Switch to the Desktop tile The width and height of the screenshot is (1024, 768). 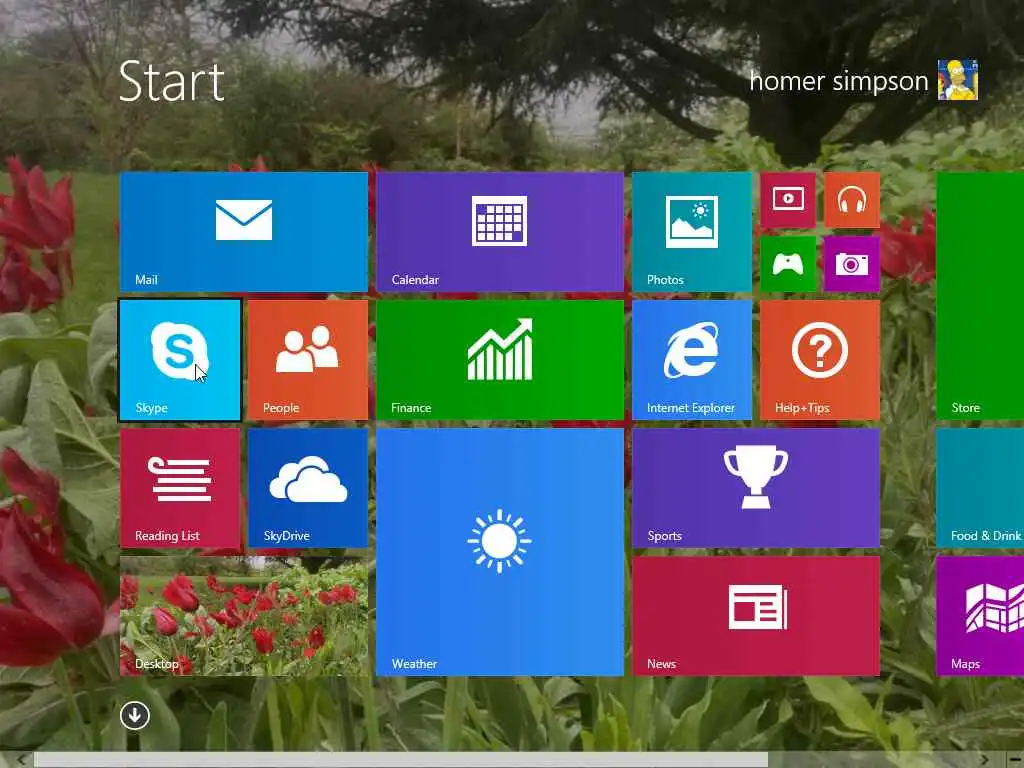click(x=244, y=616)
